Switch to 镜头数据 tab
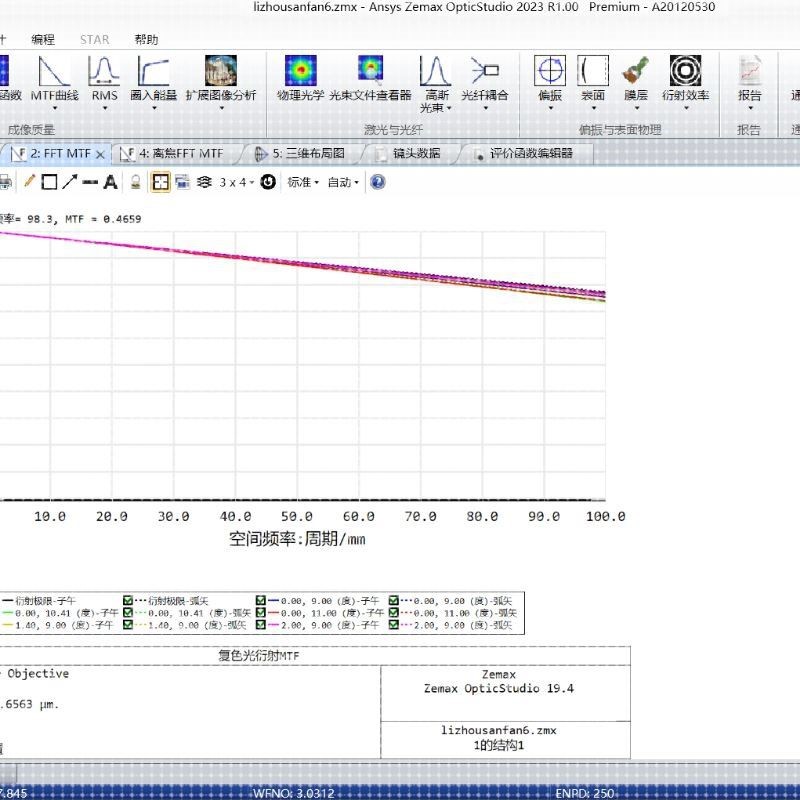Screen dimensions: 800x800 411,154
